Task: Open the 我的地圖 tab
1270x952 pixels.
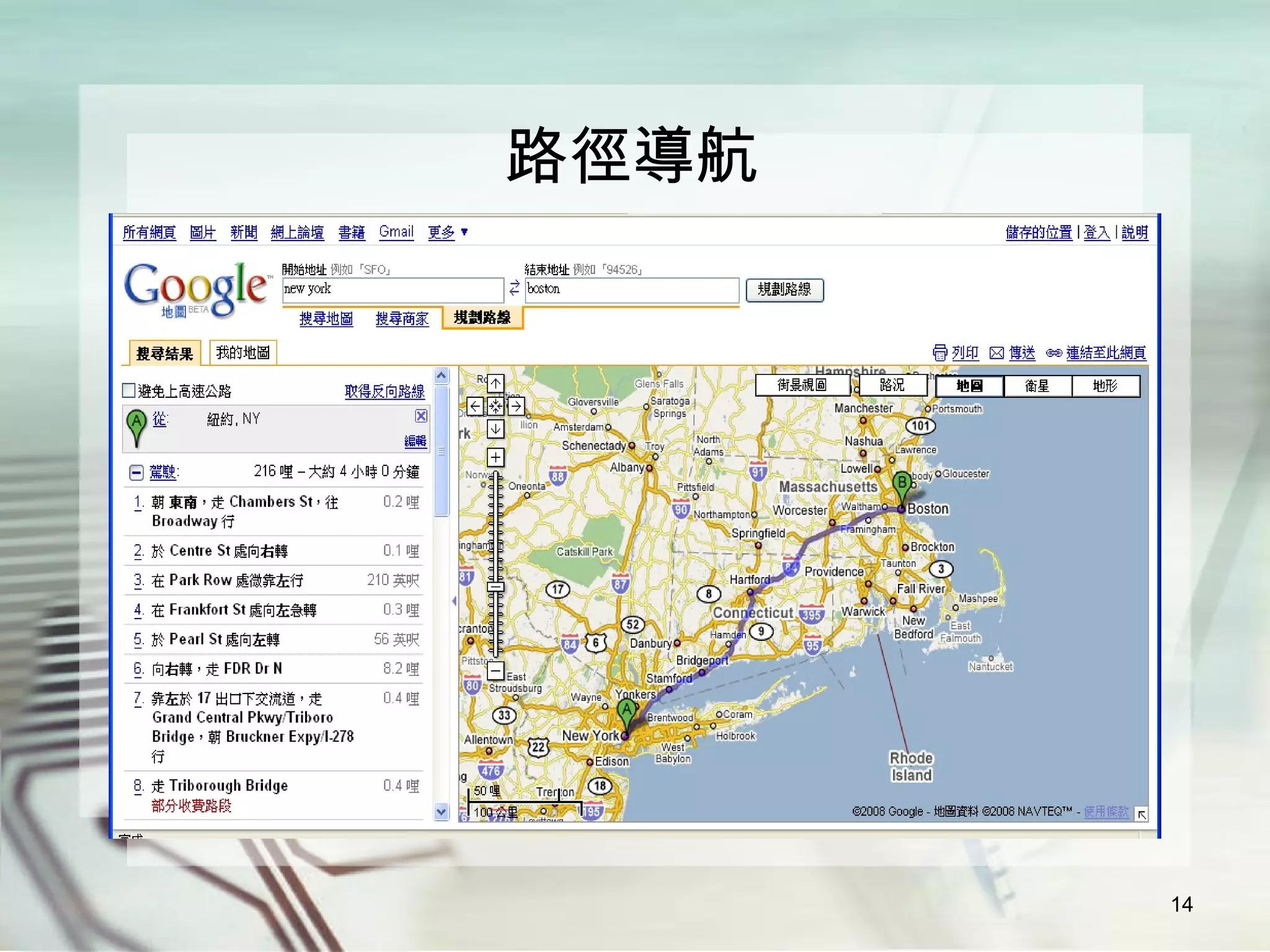Action: 243,353
